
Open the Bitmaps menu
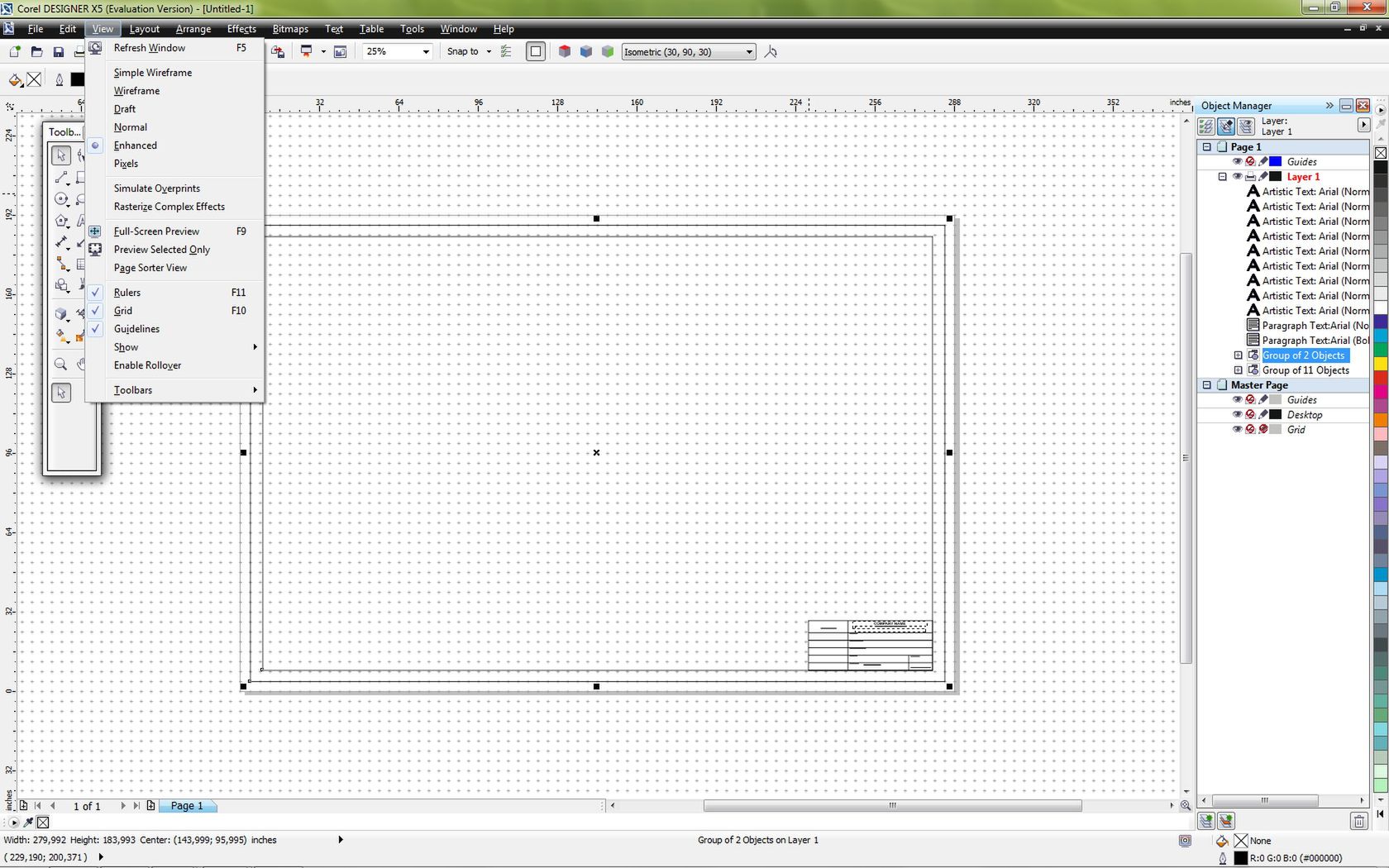(x=290, y=29)
